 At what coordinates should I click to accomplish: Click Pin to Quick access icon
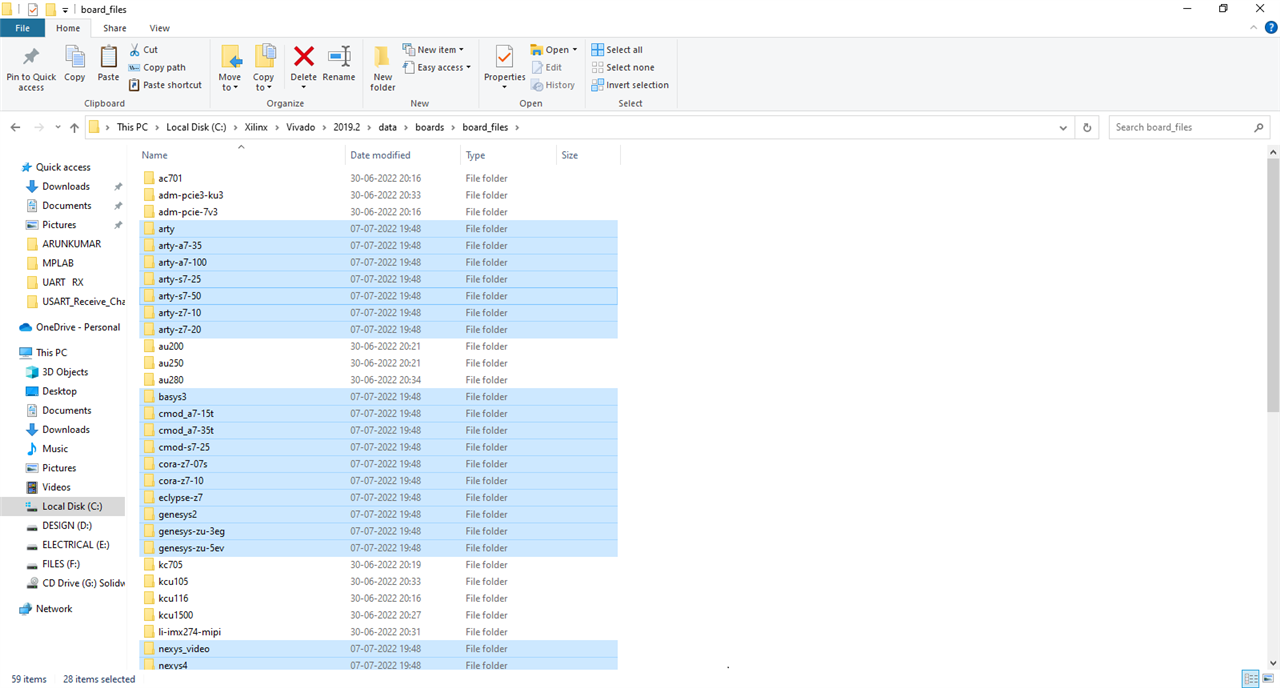[31, 56]
